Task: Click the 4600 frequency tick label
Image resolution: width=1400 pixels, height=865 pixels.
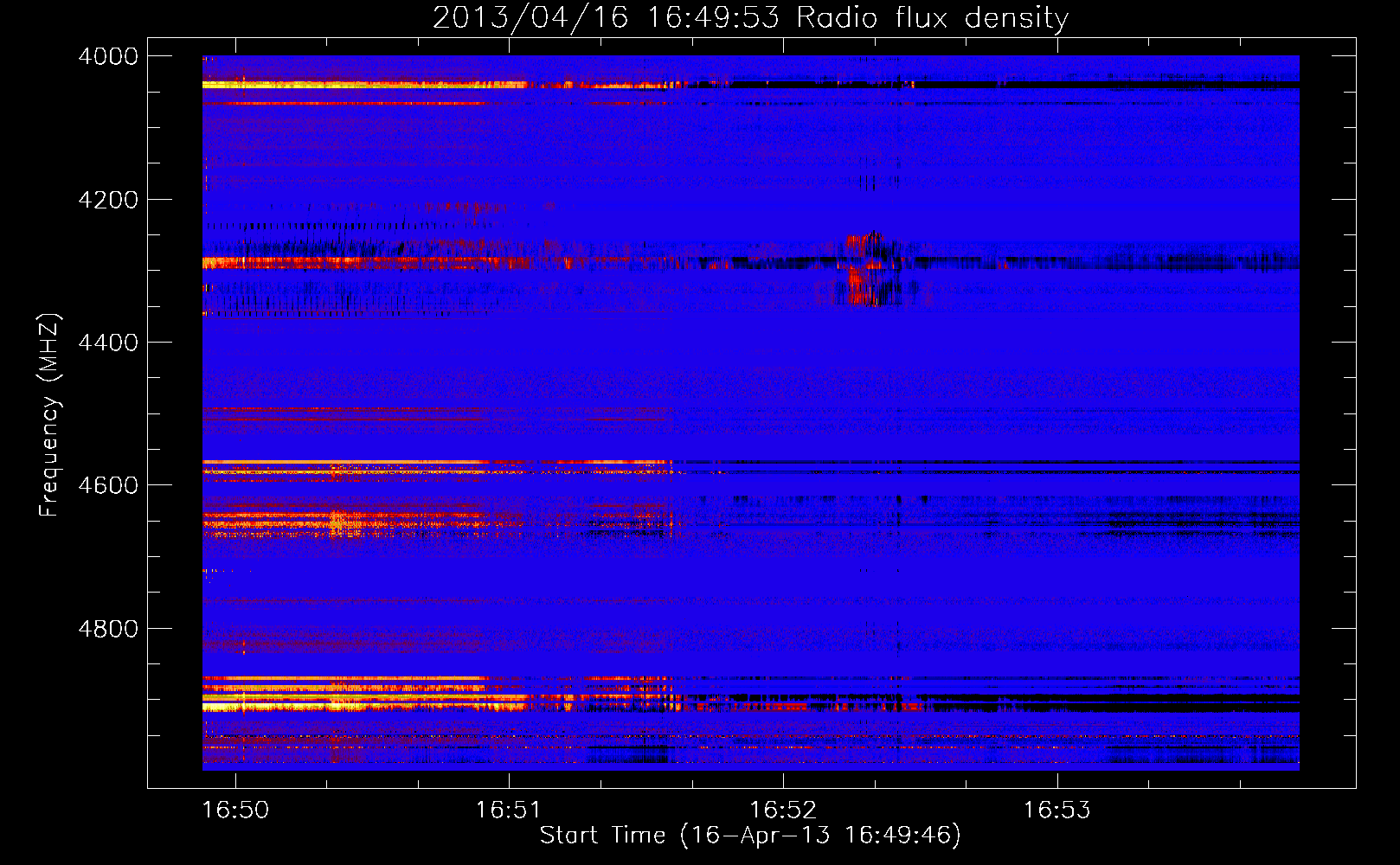Action: pos(108,485)
